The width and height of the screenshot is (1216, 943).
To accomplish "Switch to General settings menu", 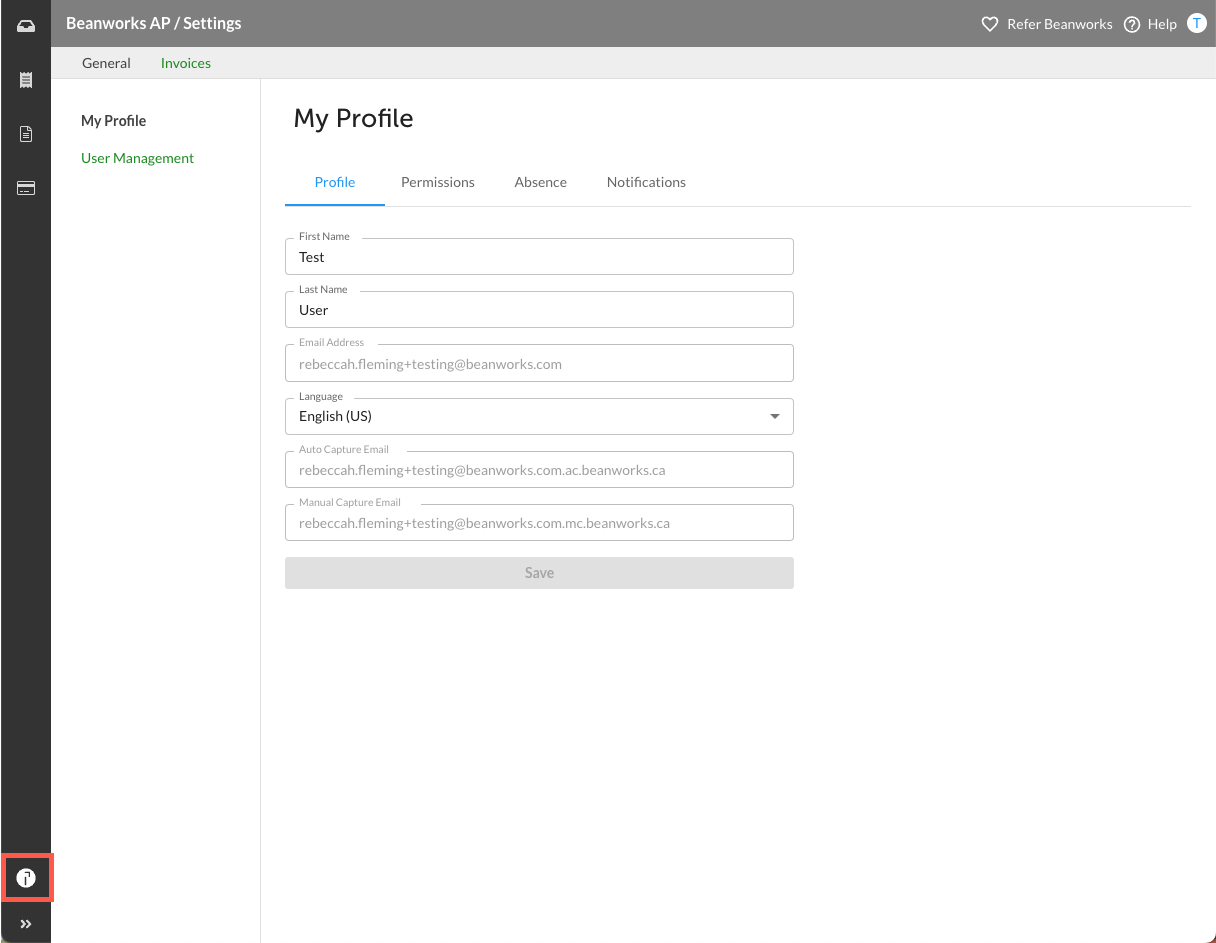I will point(106,63).
